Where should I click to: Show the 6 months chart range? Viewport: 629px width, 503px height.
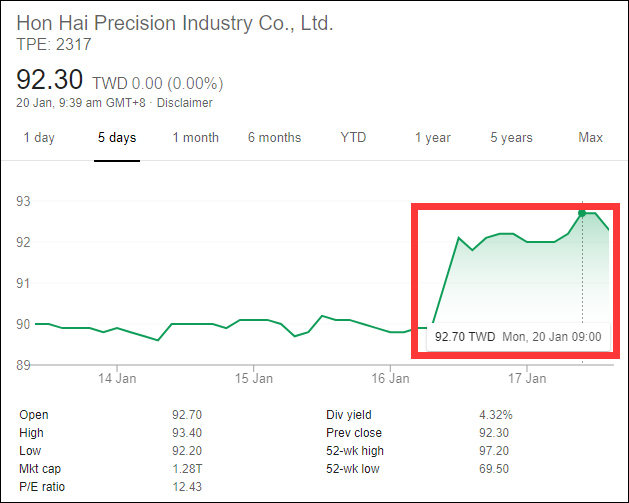(x=274, y=138)
